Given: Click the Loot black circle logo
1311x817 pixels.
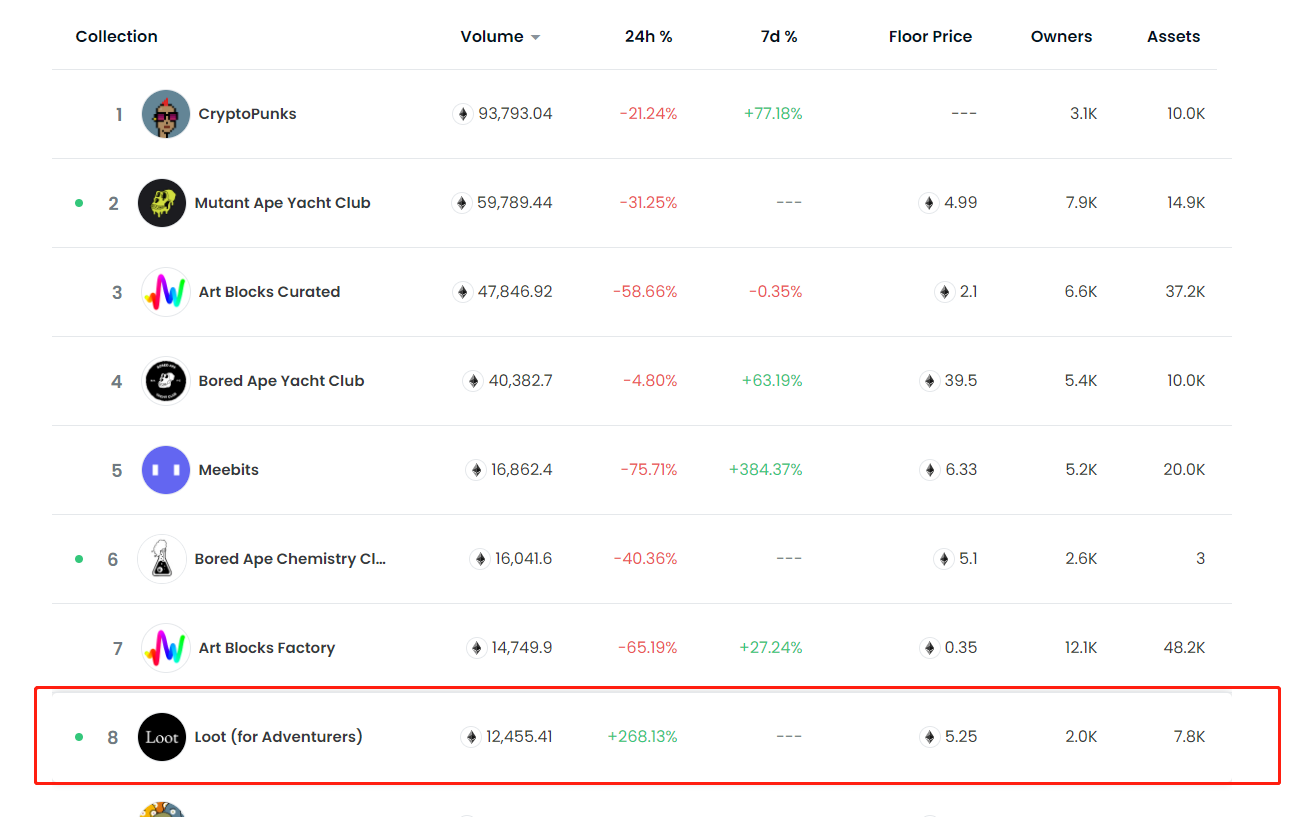Looking at the screenshot, I should pyautogui.click(x=162, y=737).
